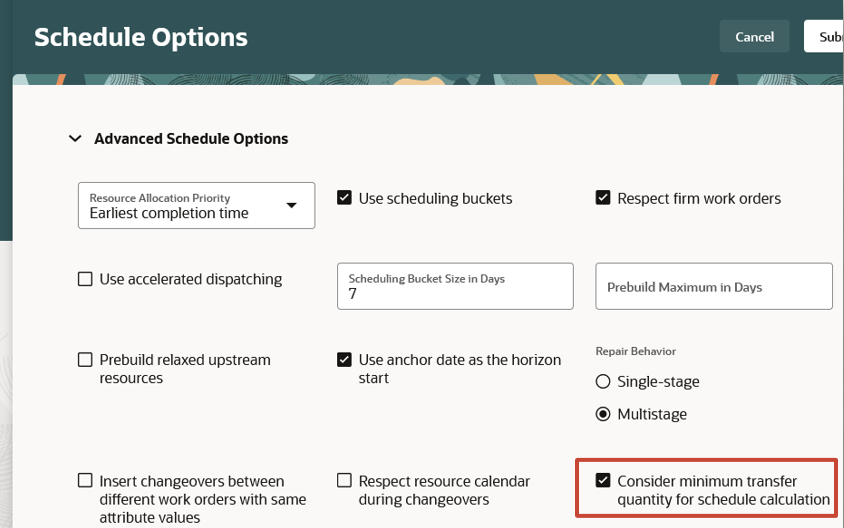The width and height of the screenshot is (844, 528).
Task: Click the Prebuild Maximum in Days field
Action: pyautogui.click(x=713, y=287)
